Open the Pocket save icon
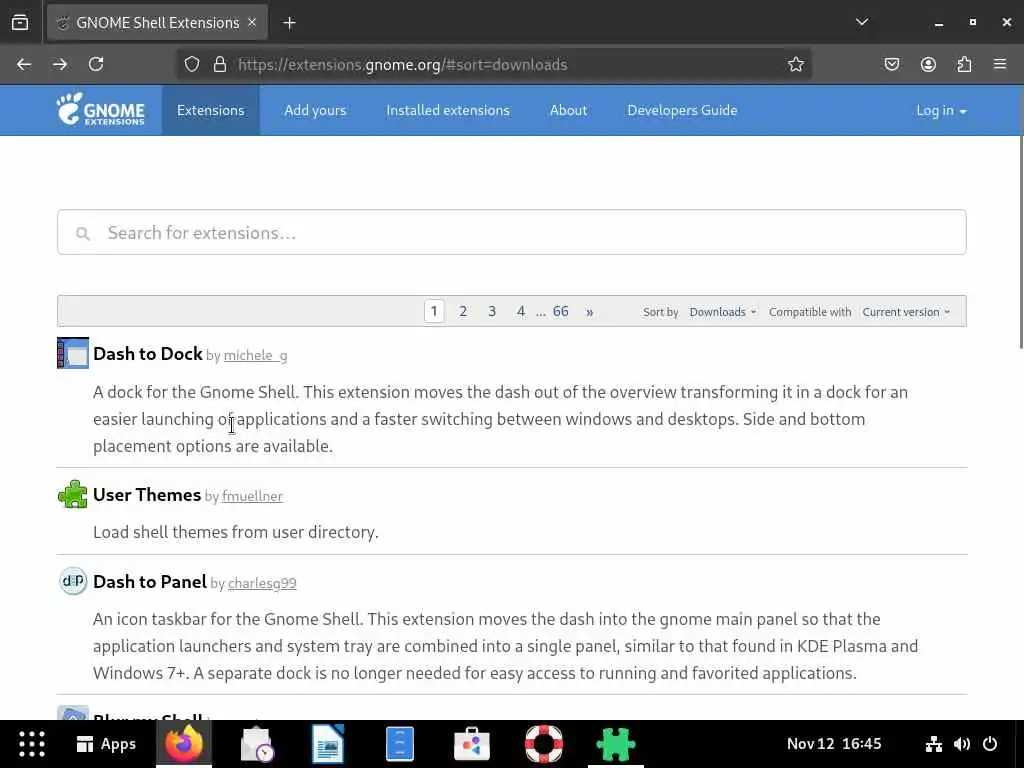Image resolution: width=1024 pixels, height=768 pixels. [891, 64]
